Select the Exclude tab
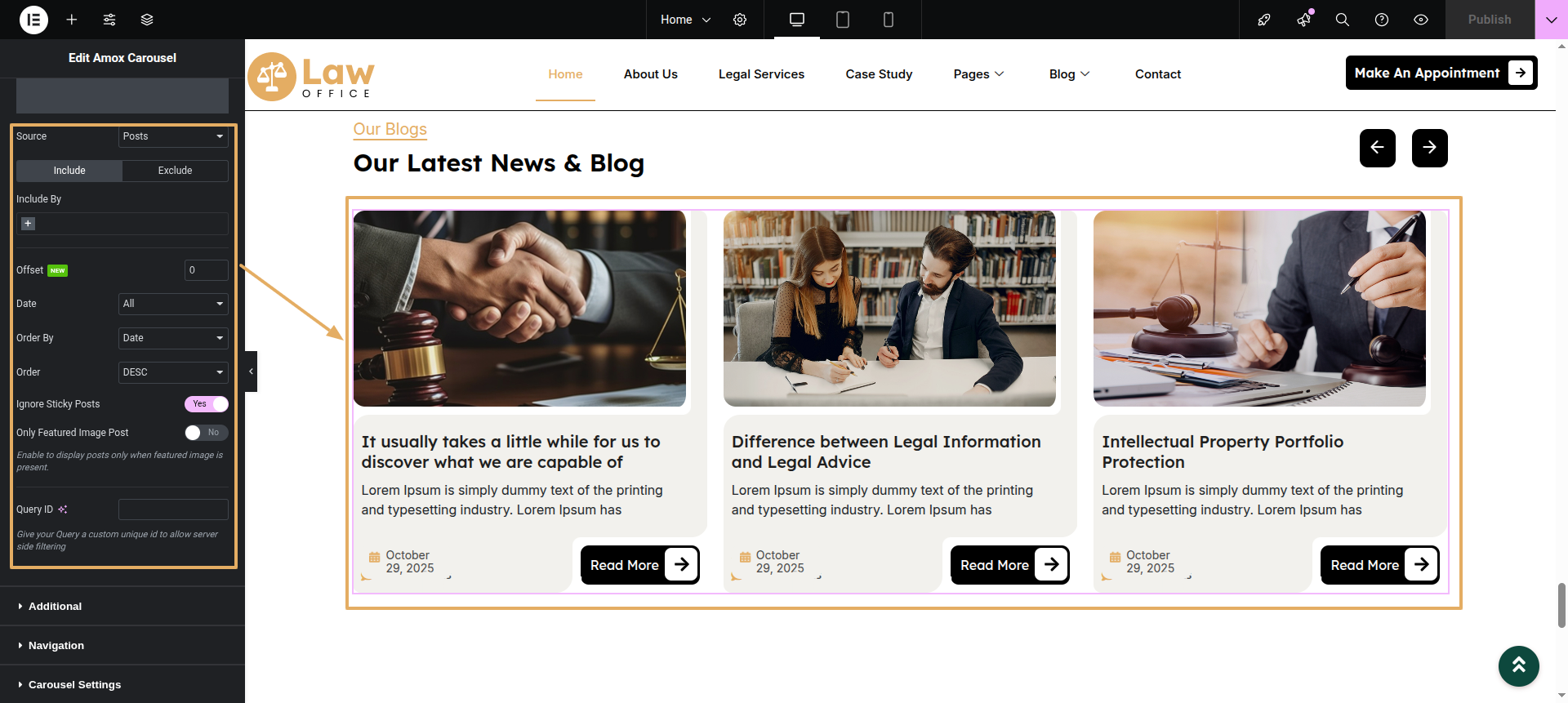 [x=175, y=171]
